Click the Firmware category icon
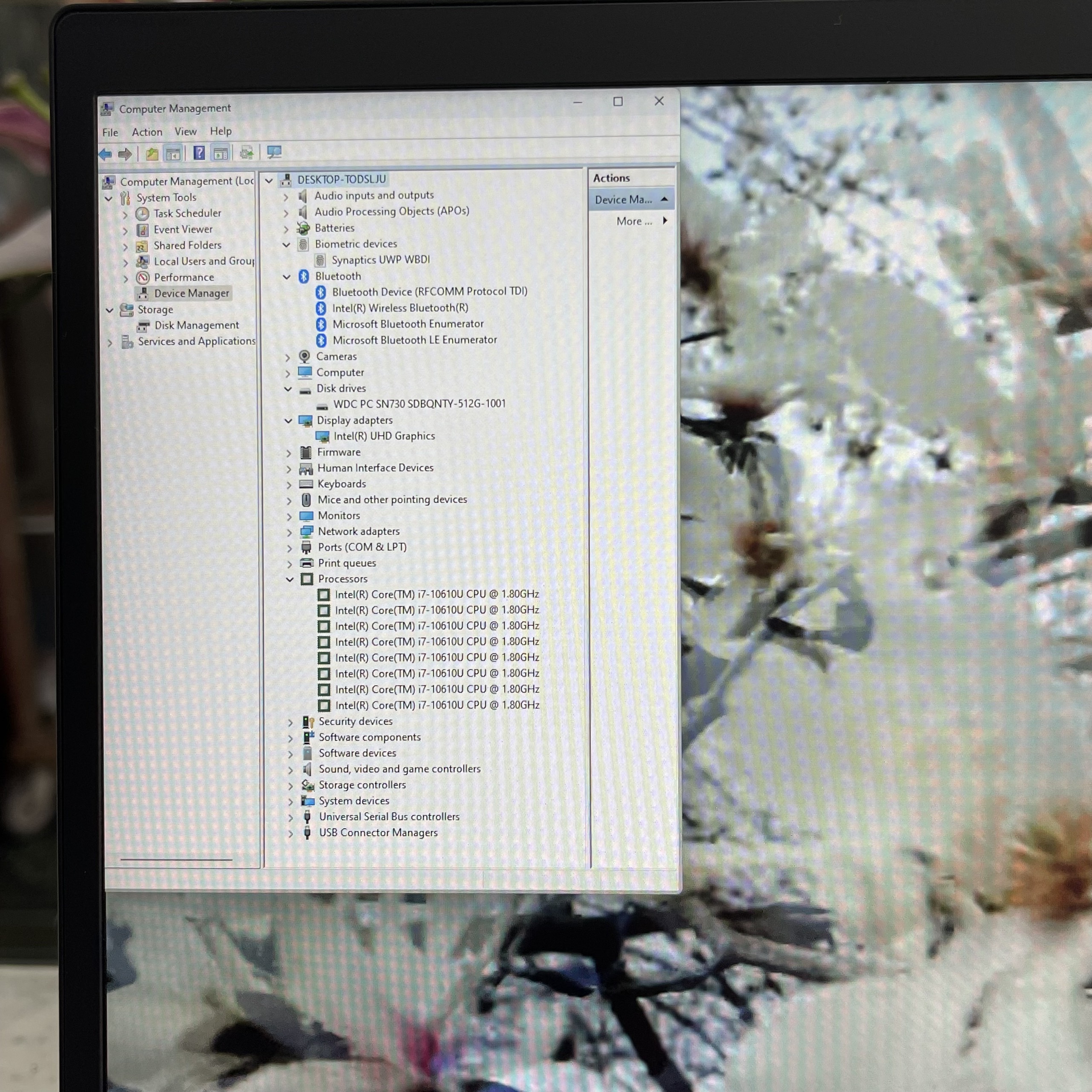The image size is (1092, 1092). point(306,452)
